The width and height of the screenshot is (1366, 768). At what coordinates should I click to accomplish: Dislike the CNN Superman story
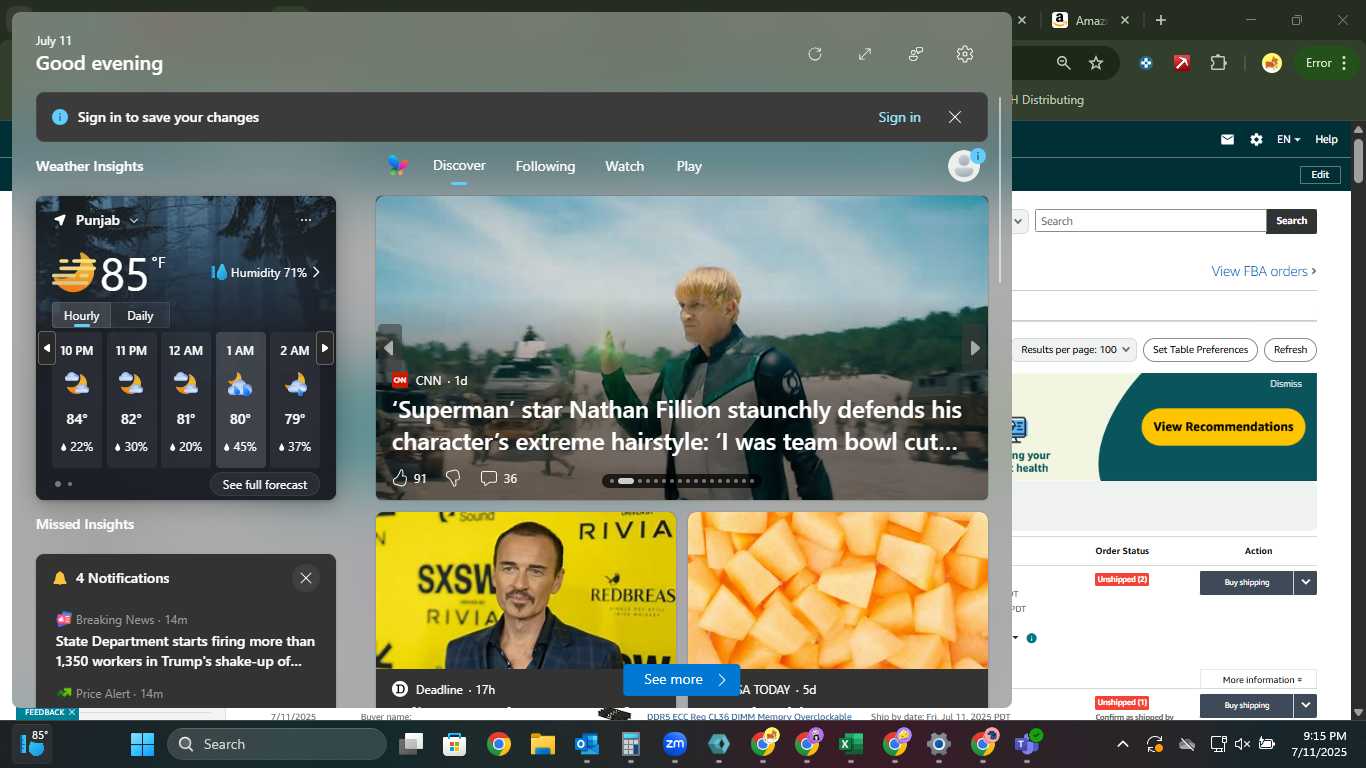click(453, 478)
